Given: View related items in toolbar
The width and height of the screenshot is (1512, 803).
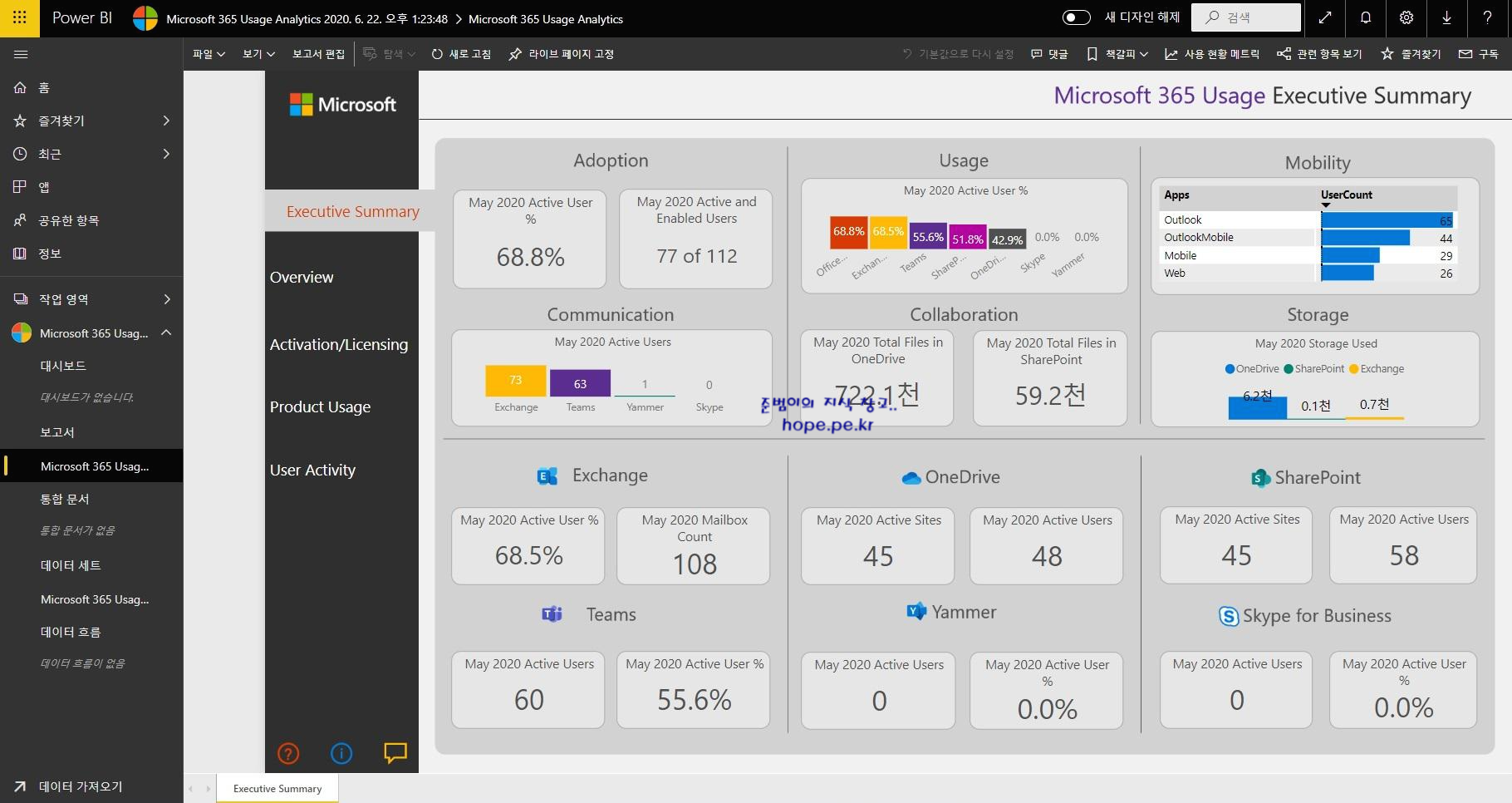Looking at the screenshot, I should (x=1320, y=54).
